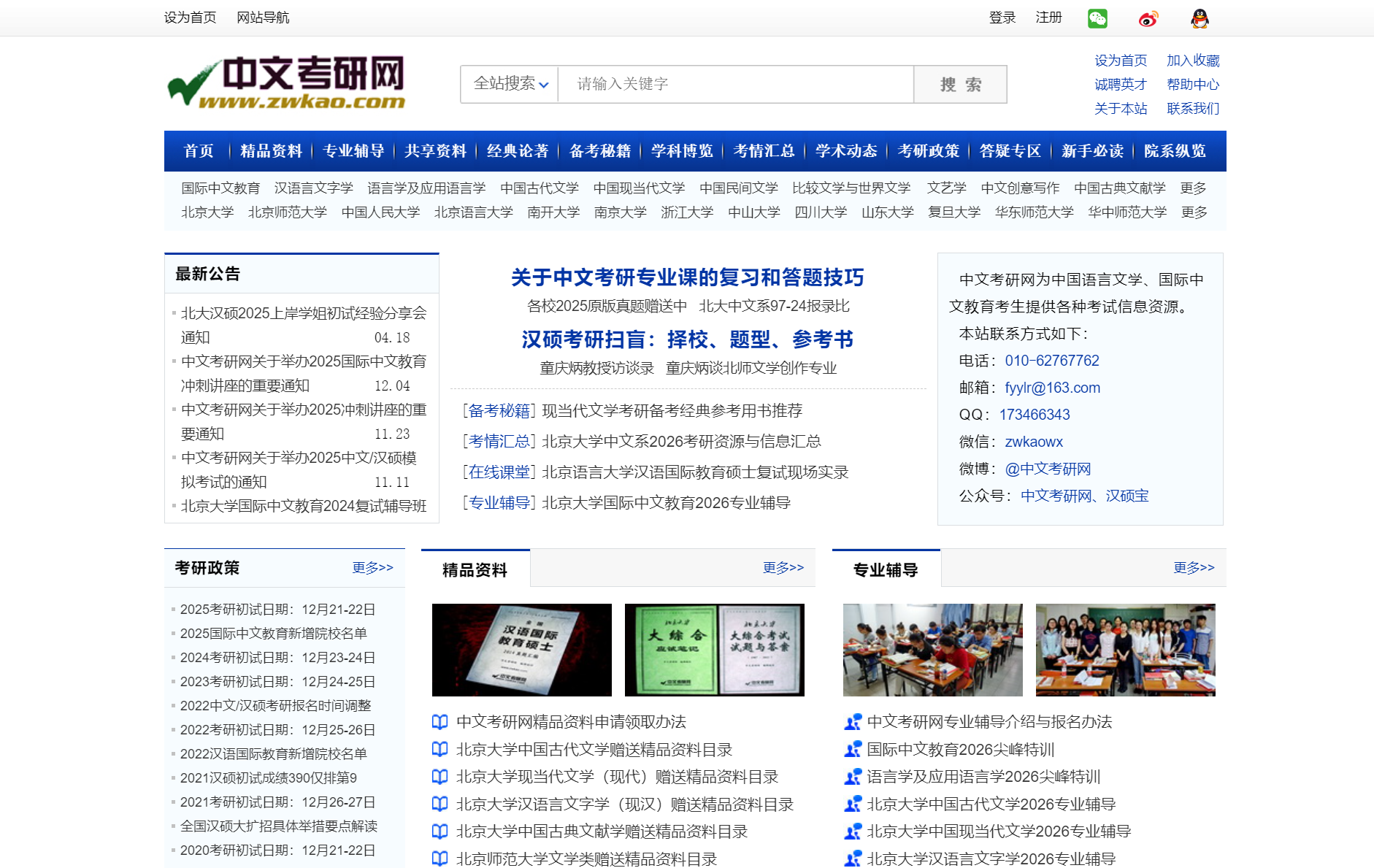The image size is (1374, 868).
Task: Open the QQ penguin icon
Action: (x=1200, y=18)
